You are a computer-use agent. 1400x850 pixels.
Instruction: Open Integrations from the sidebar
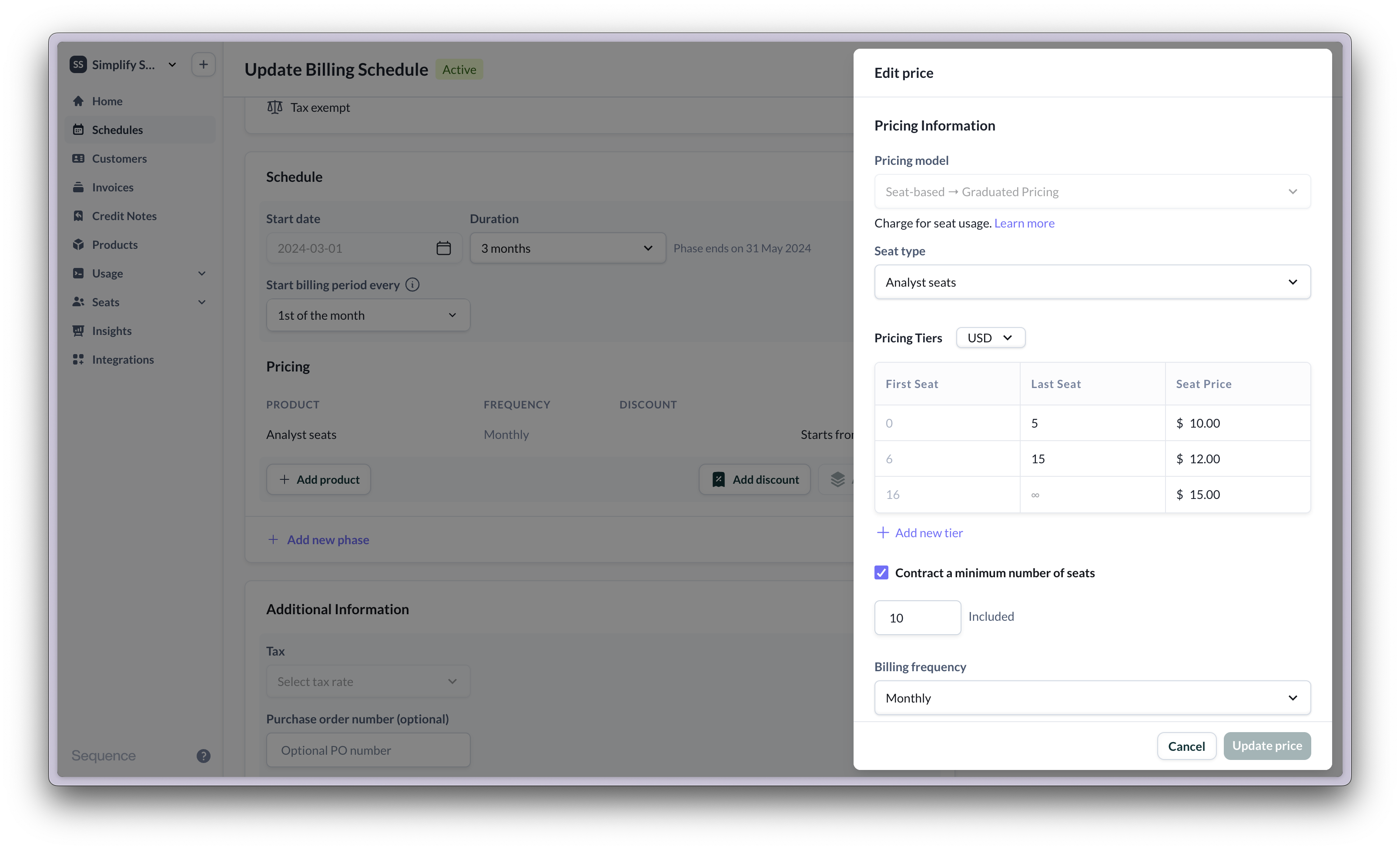pyautogui.click(x=79, y=359)
